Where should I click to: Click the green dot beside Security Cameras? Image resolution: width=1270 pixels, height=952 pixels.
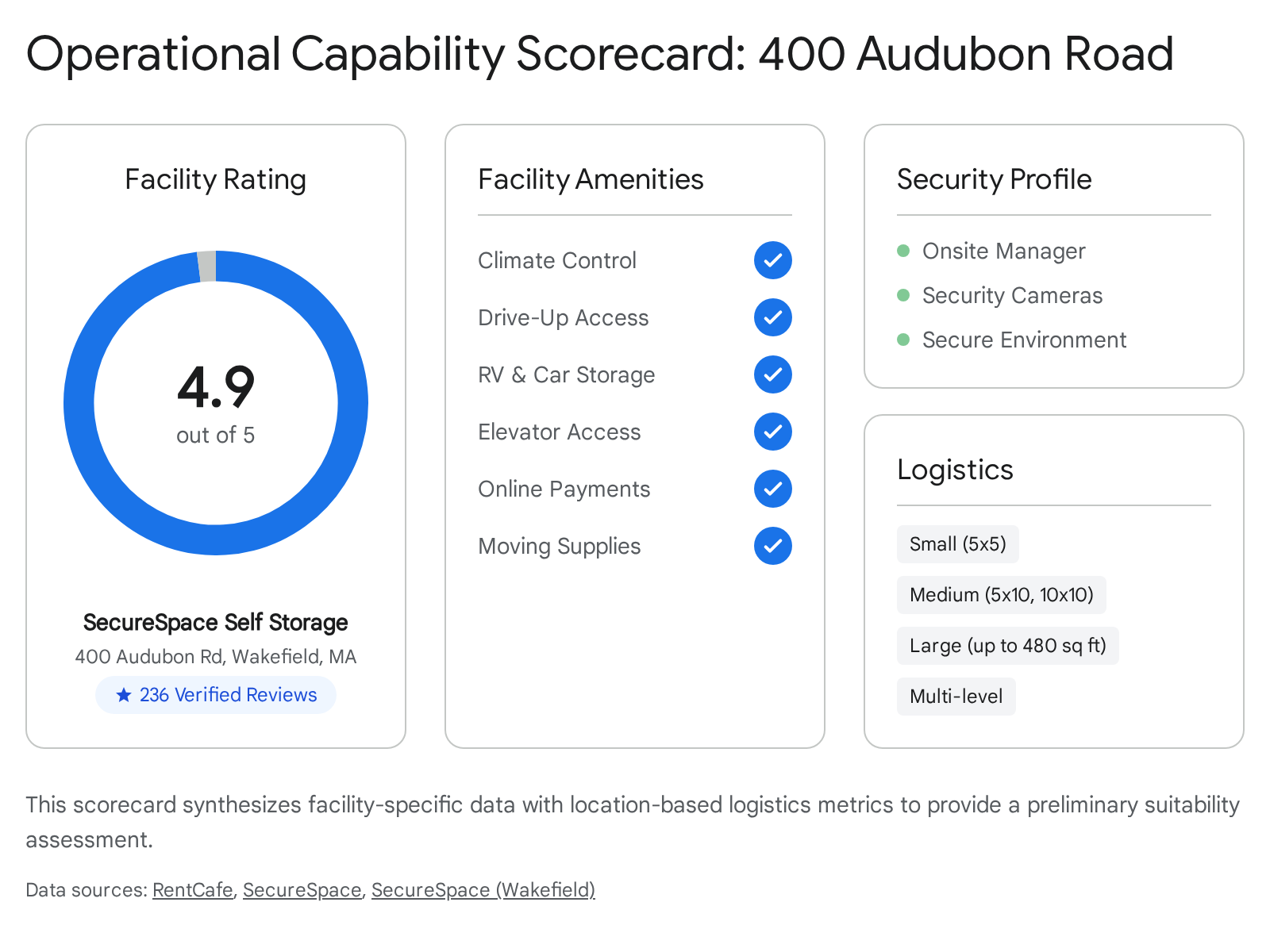click(x=903, y=296)
